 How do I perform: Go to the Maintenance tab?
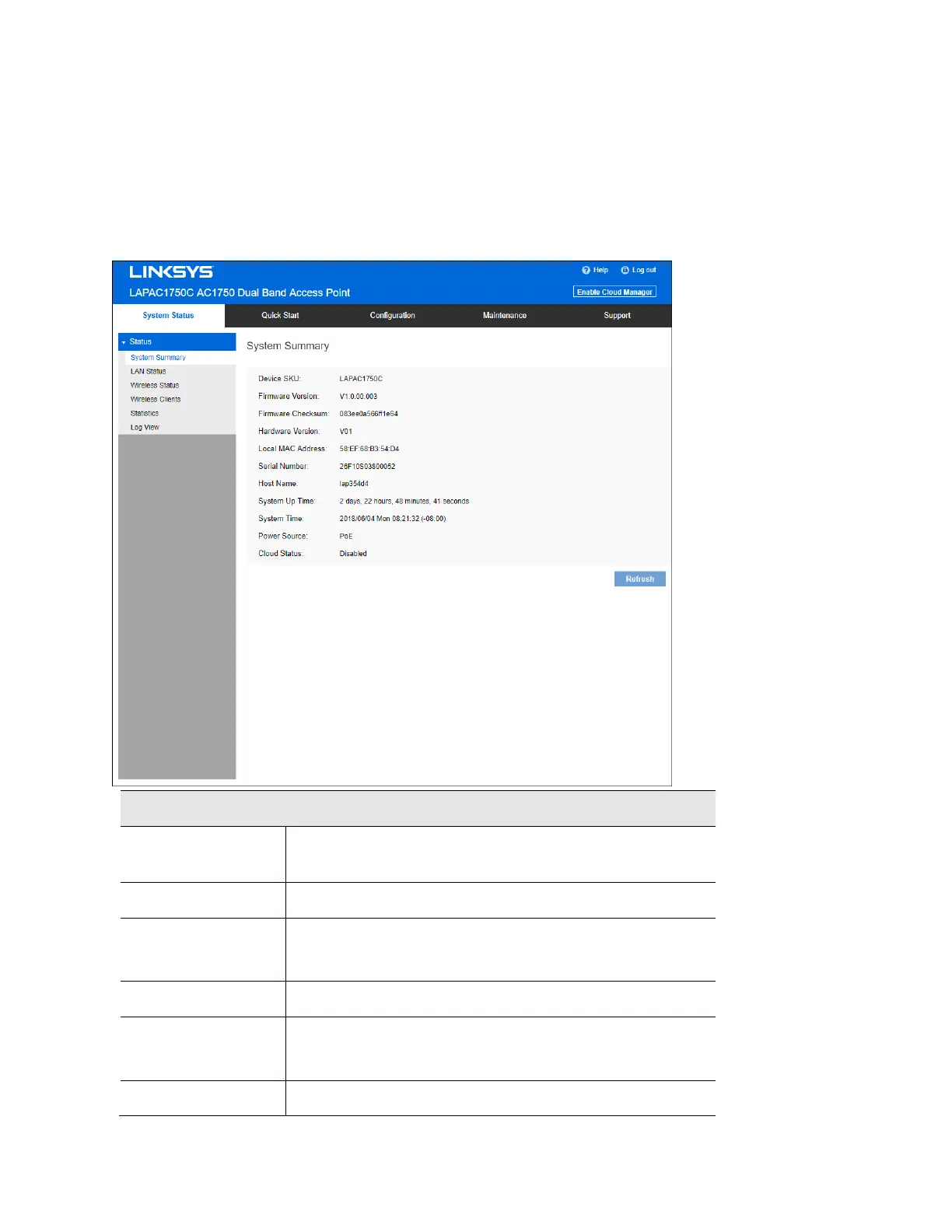coord(505,315)
